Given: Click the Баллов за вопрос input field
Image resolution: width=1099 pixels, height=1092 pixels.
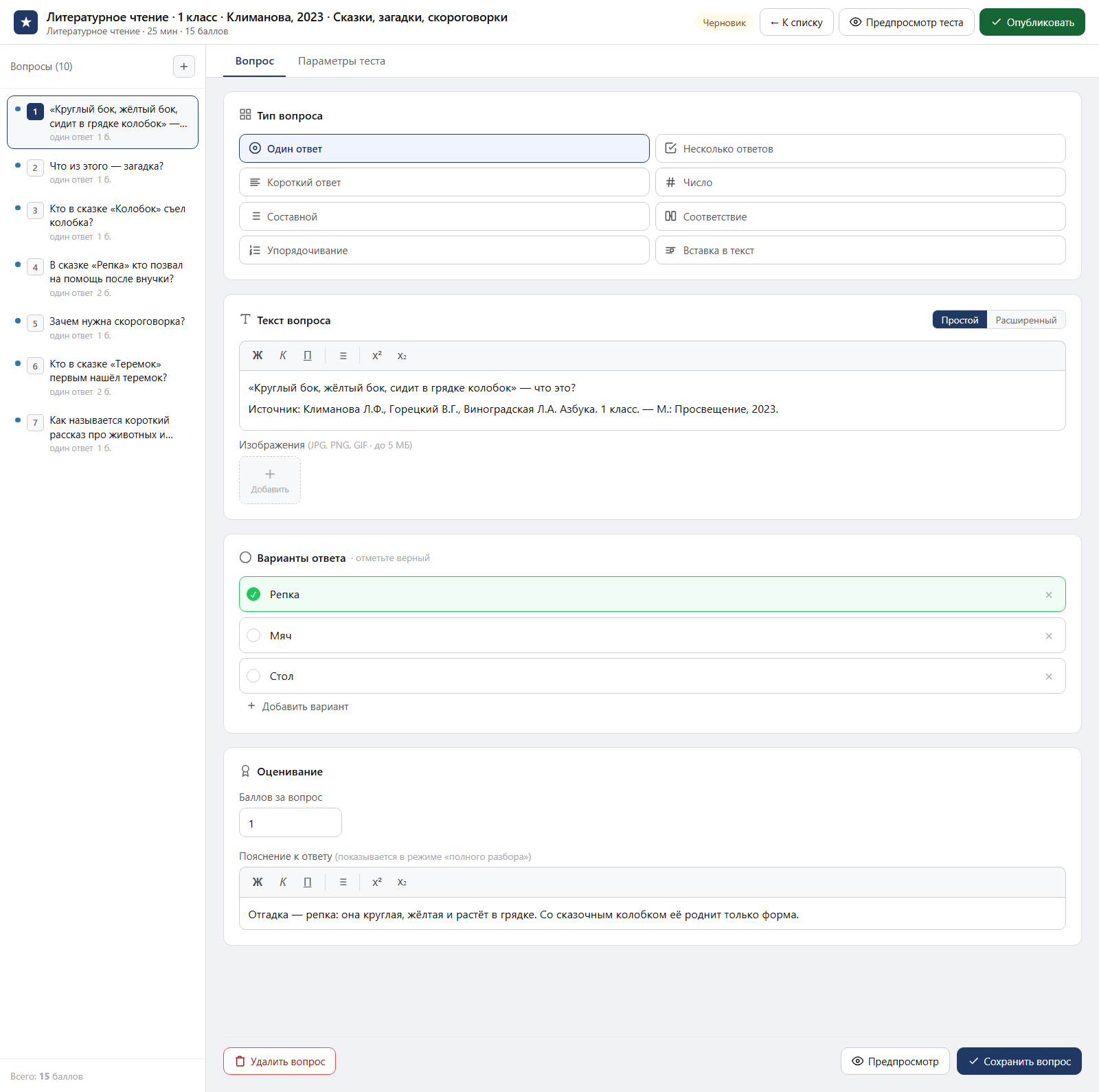Looking at the screenshot, I should tap(290, 823).
